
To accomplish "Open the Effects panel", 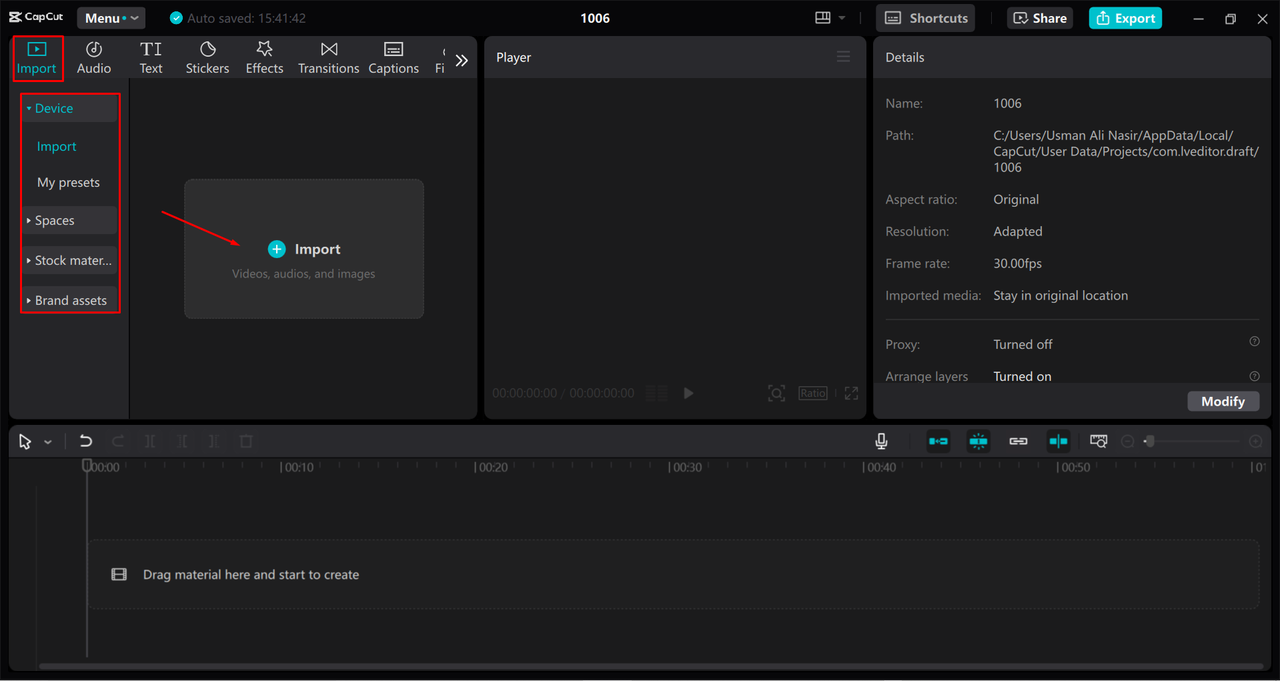I will (264, 58).
